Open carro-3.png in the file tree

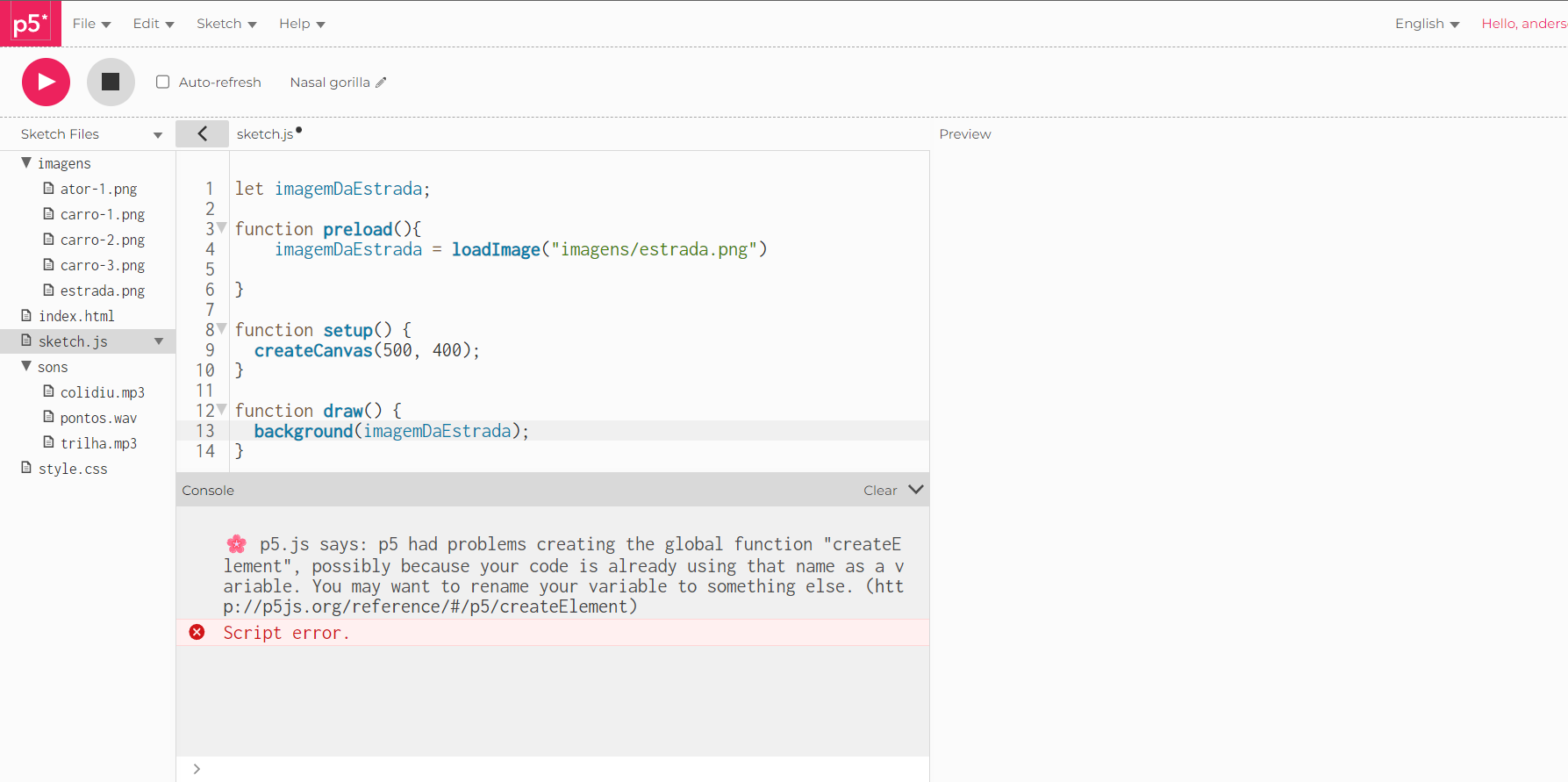[x=103, y=265]
